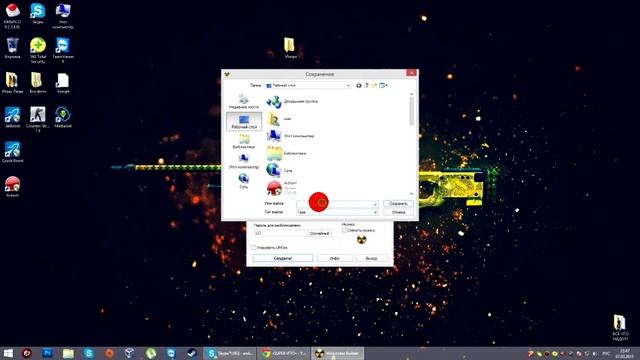Open Steam from the taskbar
Screen dimensions: 640x360
click(x=192, y=353)
